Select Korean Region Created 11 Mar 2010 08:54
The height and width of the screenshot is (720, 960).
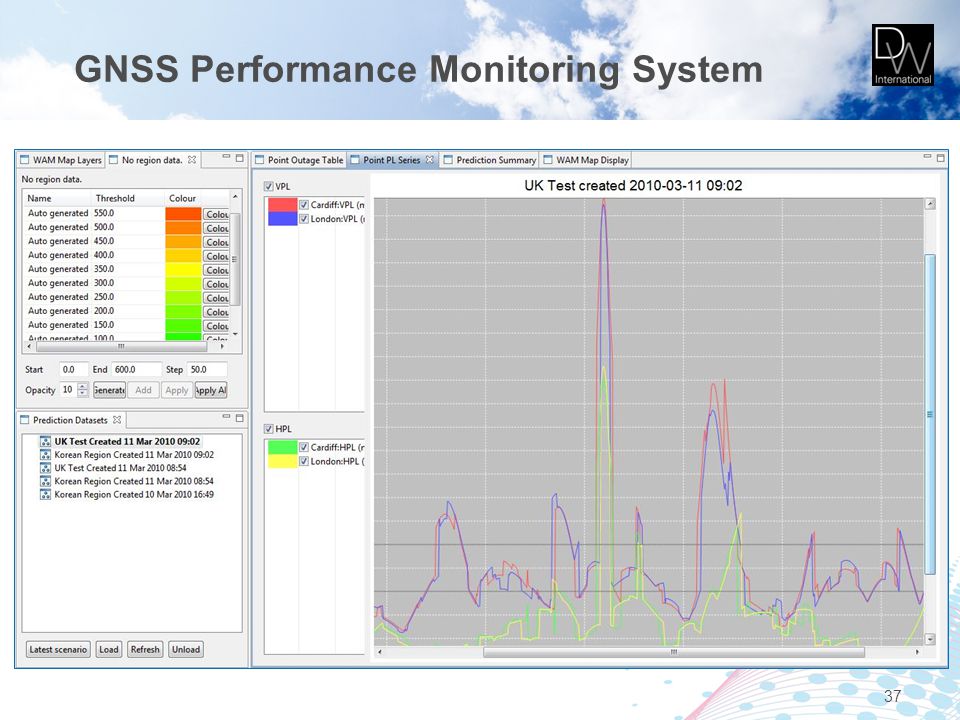point(134,481)
